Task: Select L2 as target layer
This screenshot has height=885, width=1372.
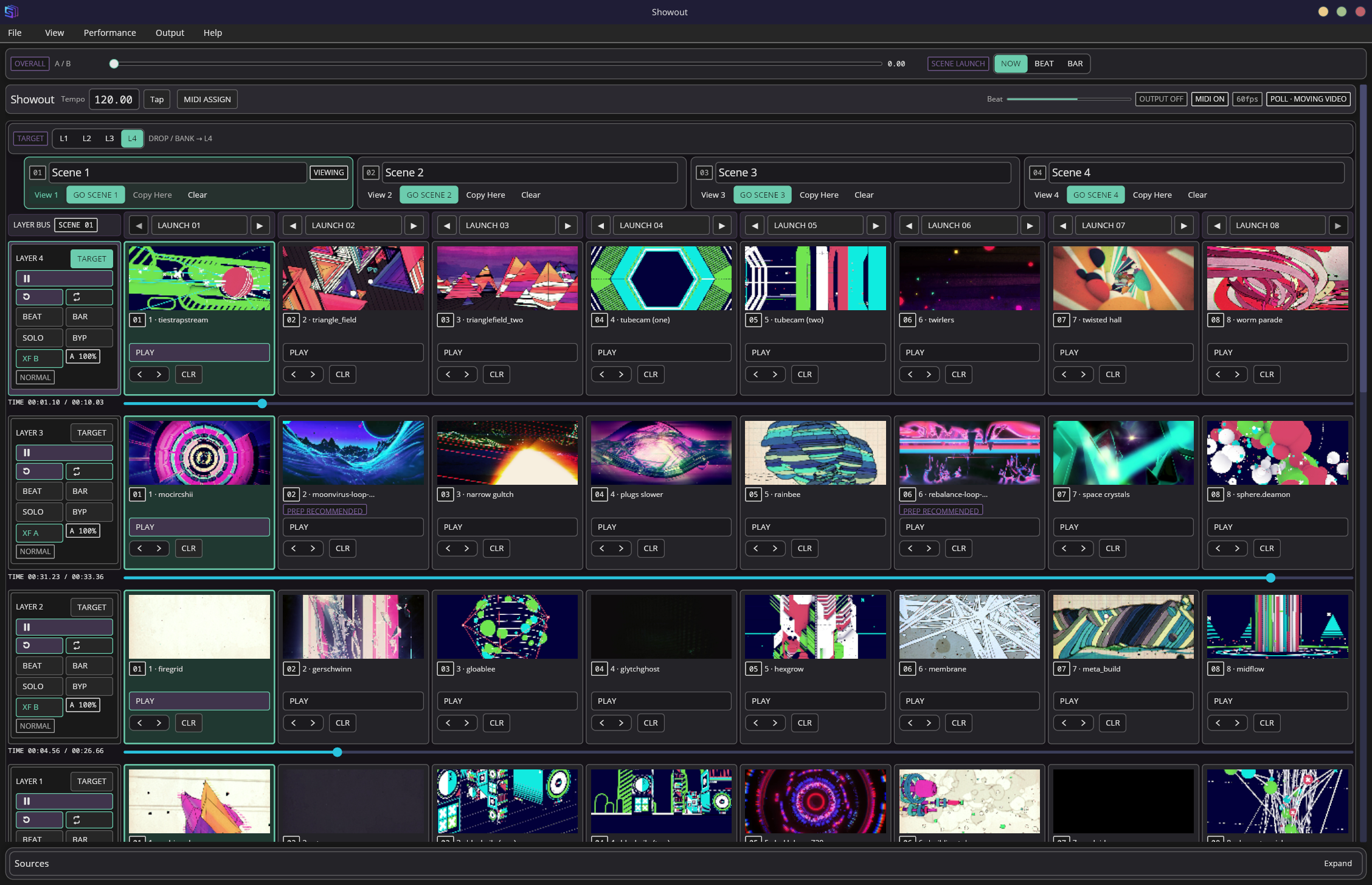Action: click(x=87, y=139)
